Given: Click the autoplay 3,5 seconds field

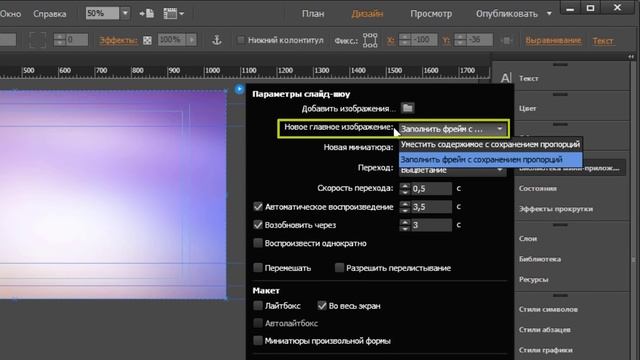Looking at the screenshot, I should pos(431,207).
